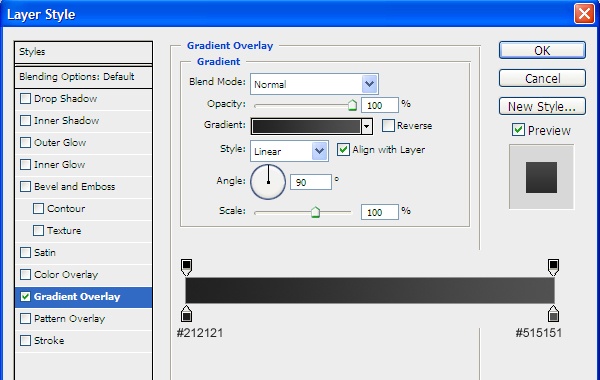
Task: Select the Gradient Overlay label in list
Action: tap(77, 297)
